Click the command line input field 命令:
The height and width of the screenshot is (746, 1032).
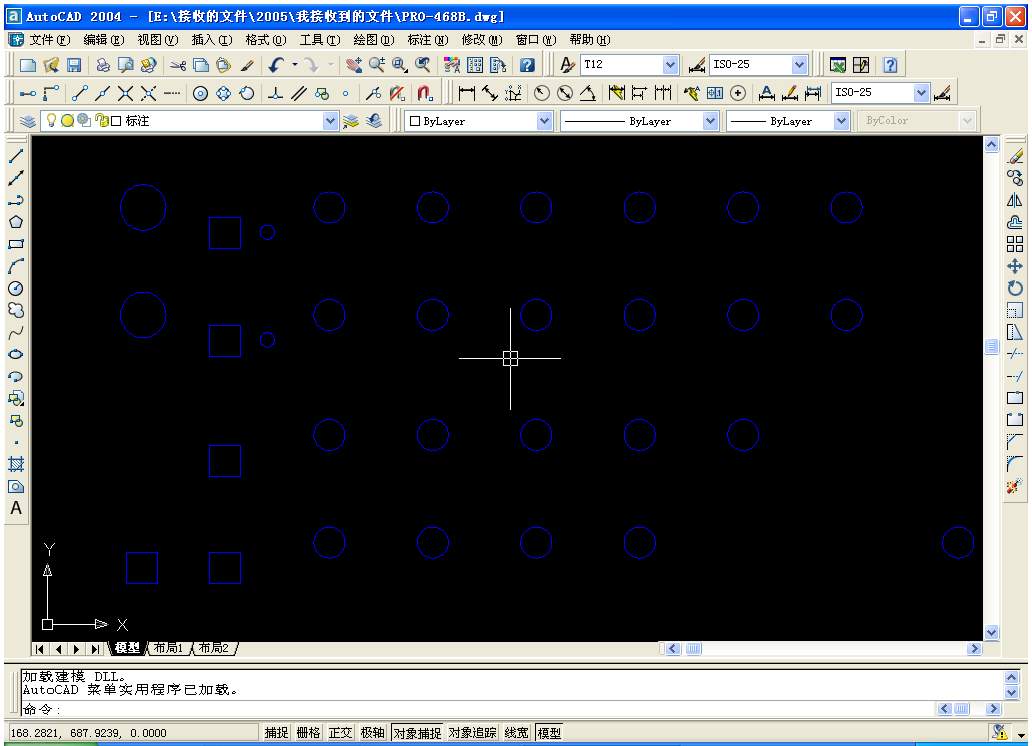point(478,709)
